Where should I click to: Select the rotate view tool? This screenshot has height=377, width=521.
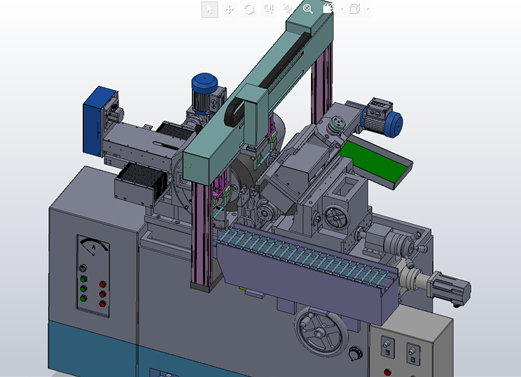click(249, 9)
